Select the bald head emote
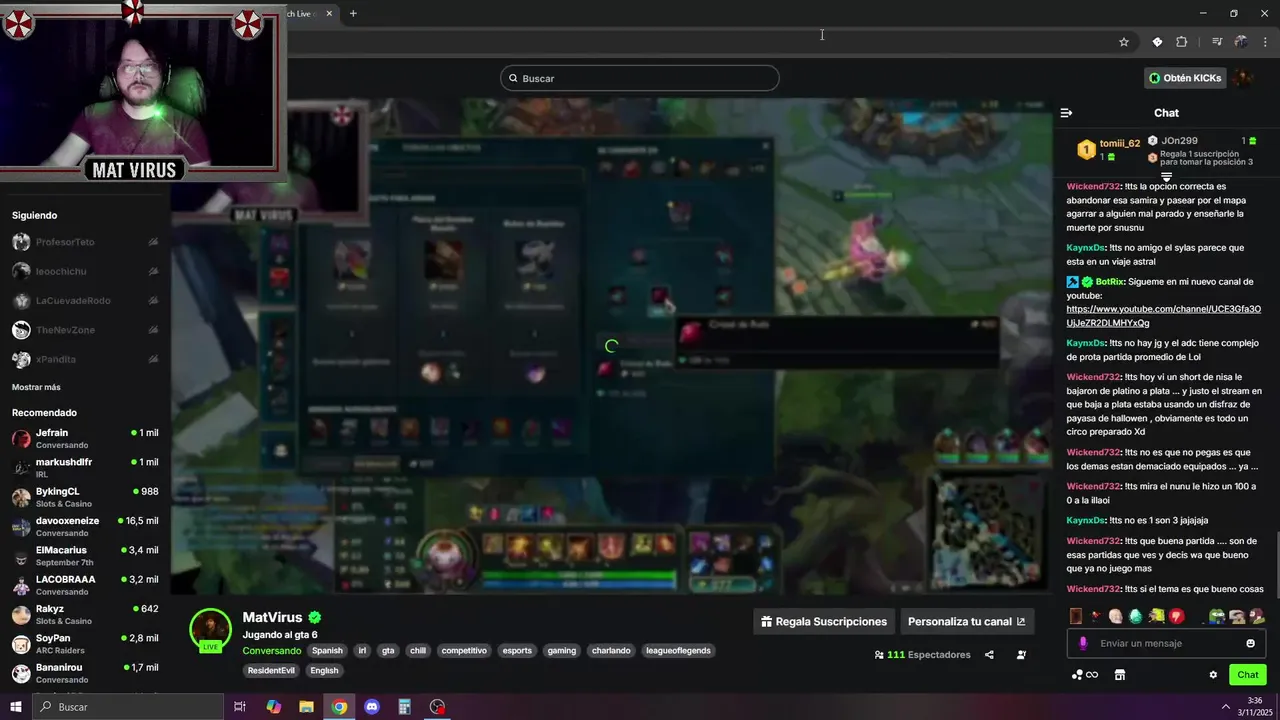The image size is (1280, 720). [1116, 616]
